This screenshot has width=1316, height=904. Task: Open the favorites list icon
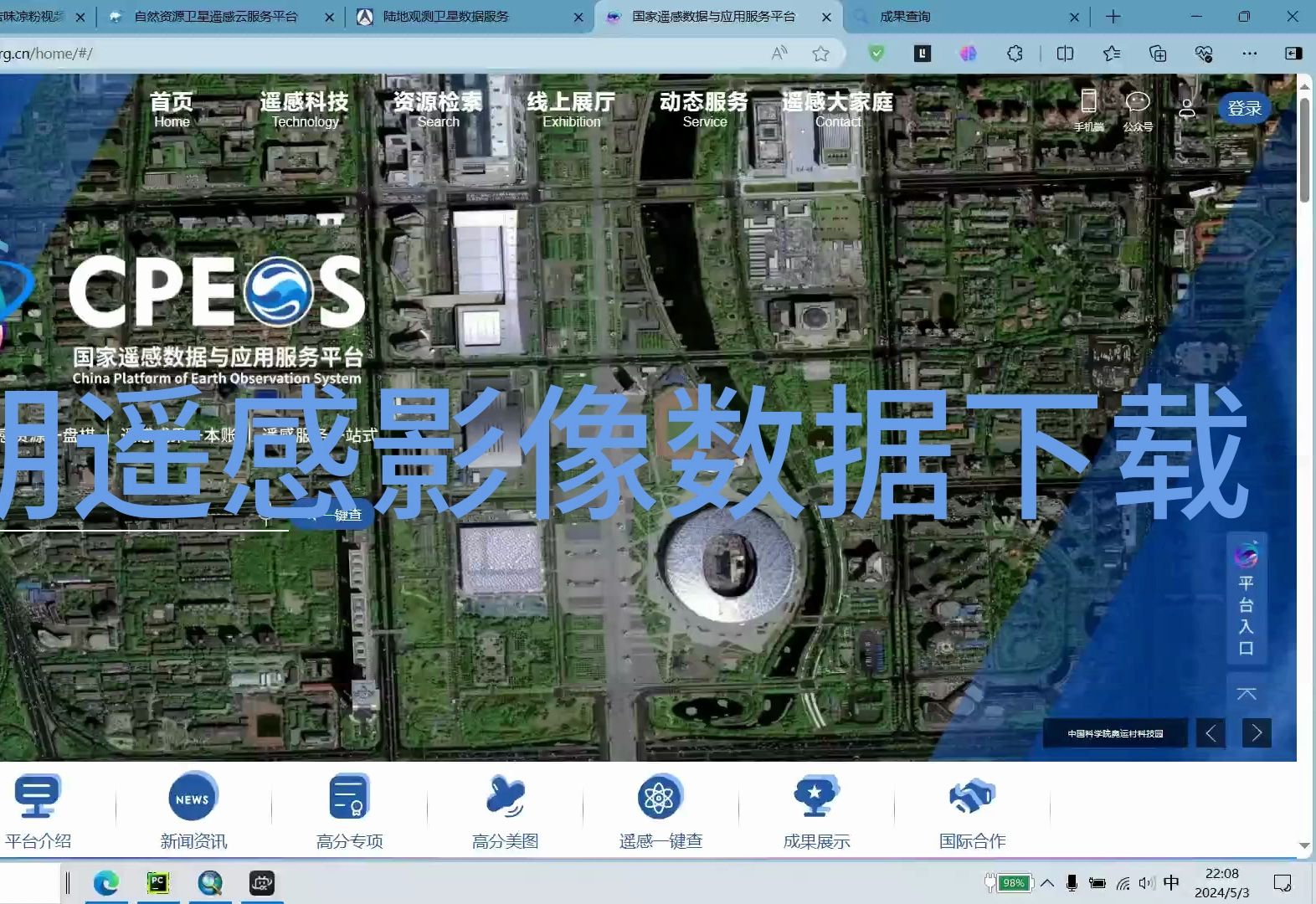click(1112, 54)
